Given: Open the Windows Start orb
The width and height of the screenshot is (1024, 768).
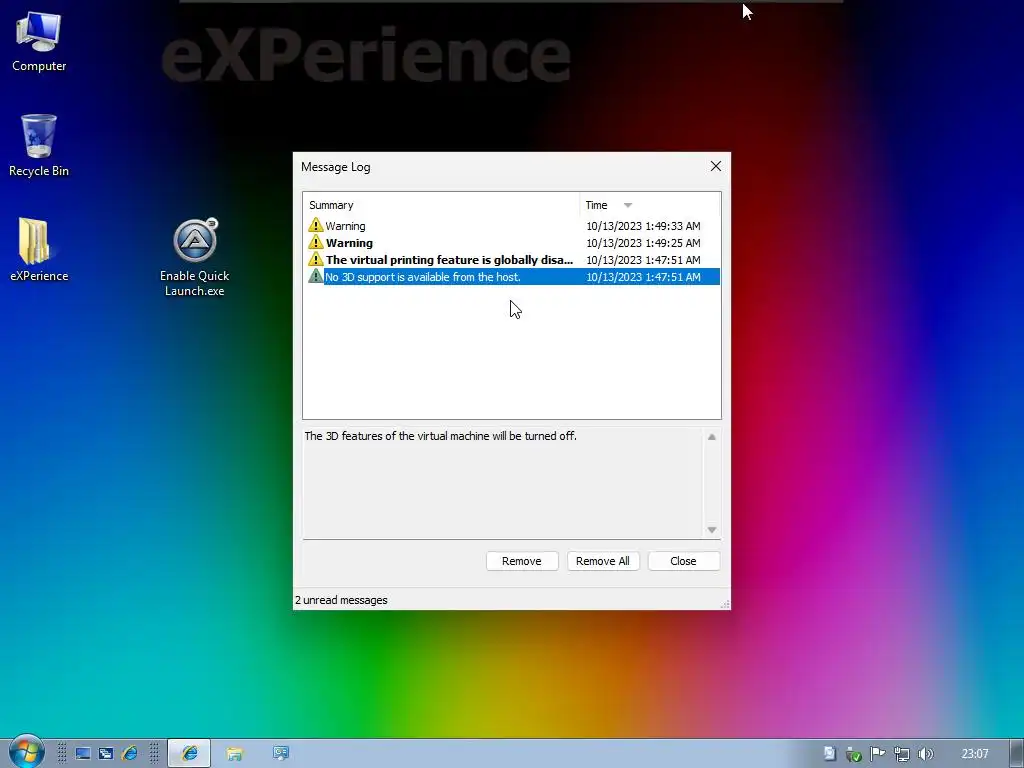Looking at the screenshot, I should point(26,752).
